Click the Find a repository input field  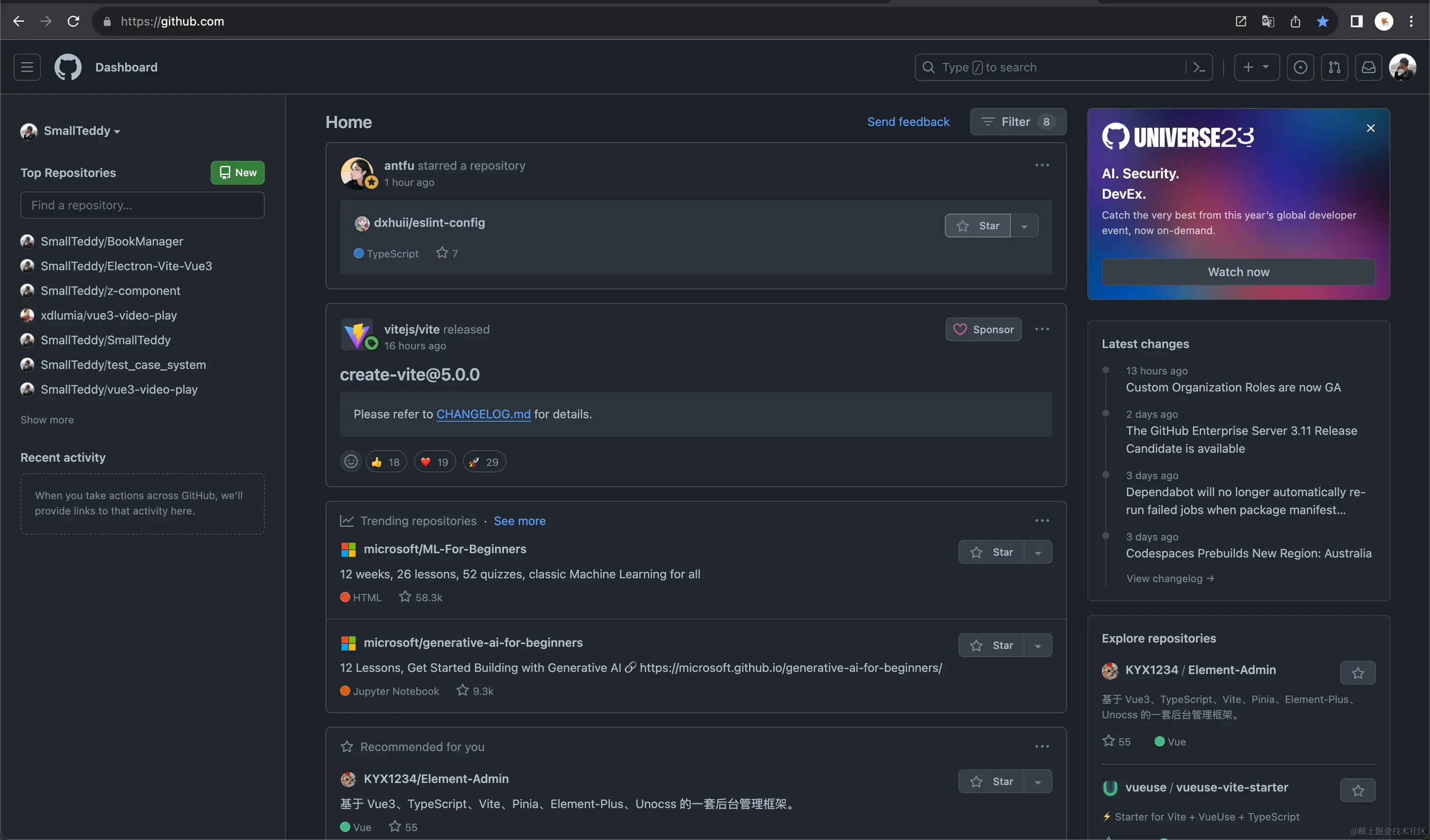142,205
